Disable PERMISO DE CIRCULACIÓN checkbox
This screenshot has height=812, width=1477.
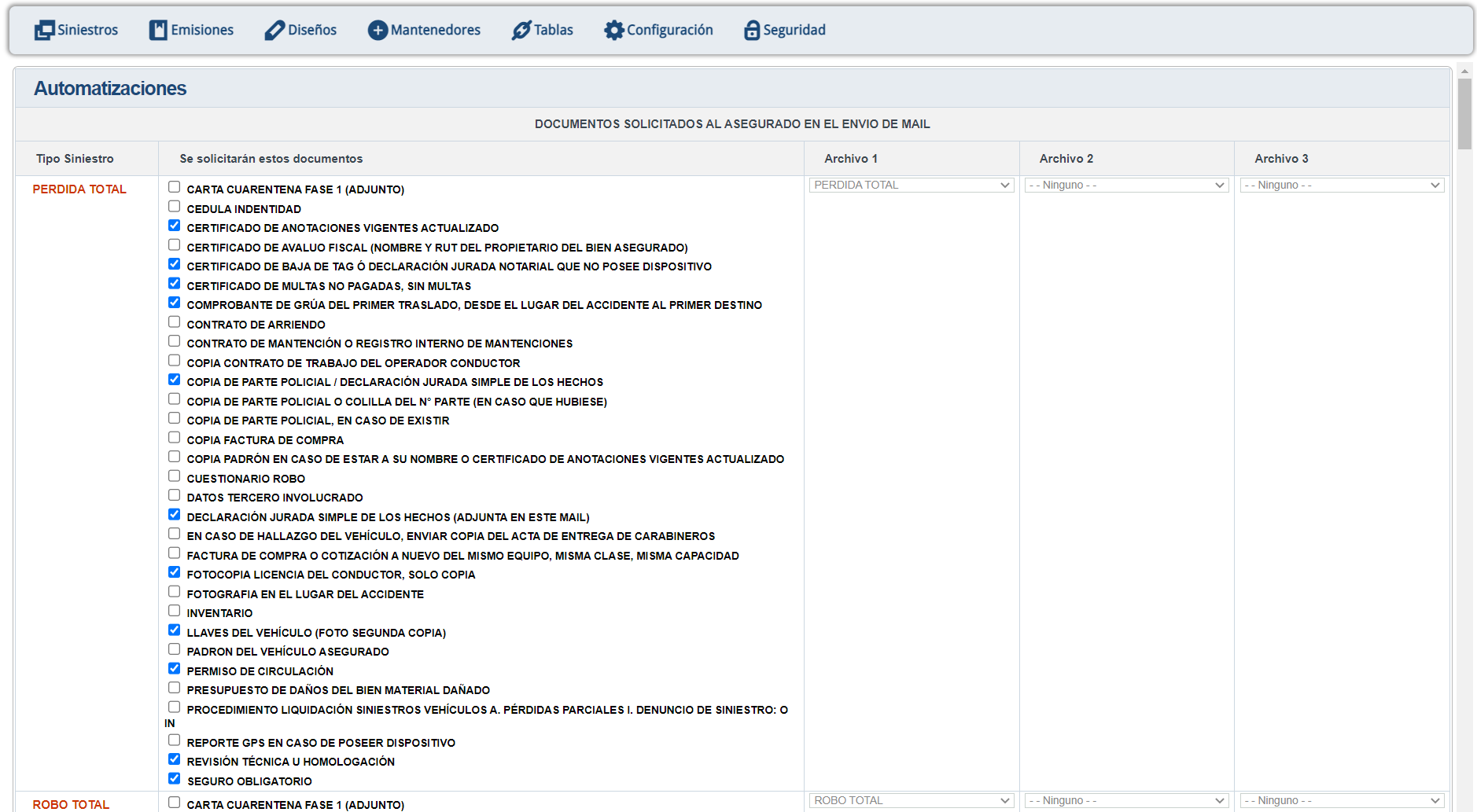click(175, 669)
